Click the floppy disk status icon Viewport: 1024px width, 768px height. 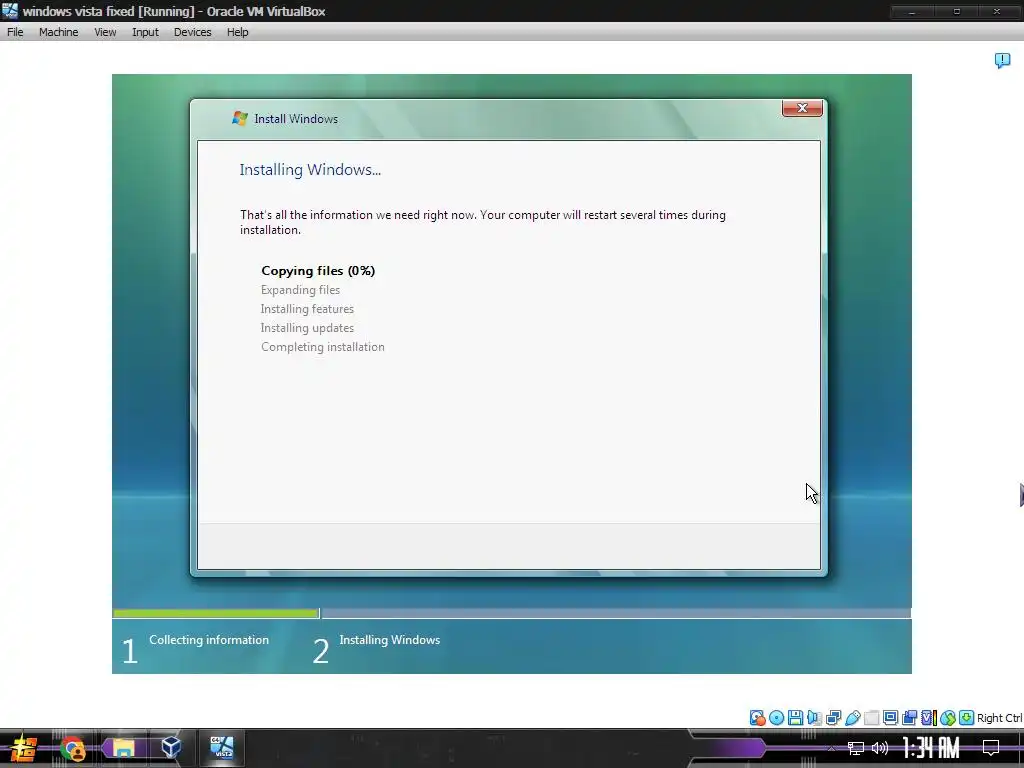[x=795, y=718]
